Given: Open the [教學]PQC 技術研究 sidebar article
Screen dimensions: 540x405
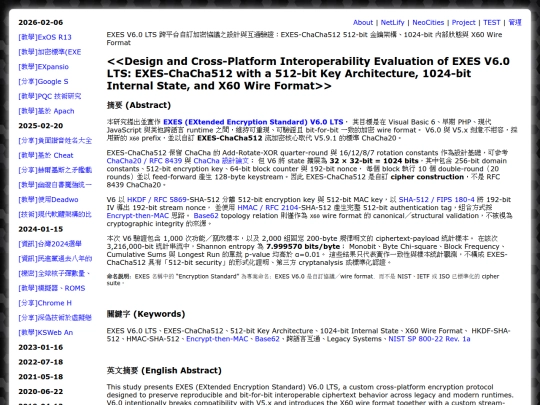Looking at the screenshot, I should pos(50,96).
